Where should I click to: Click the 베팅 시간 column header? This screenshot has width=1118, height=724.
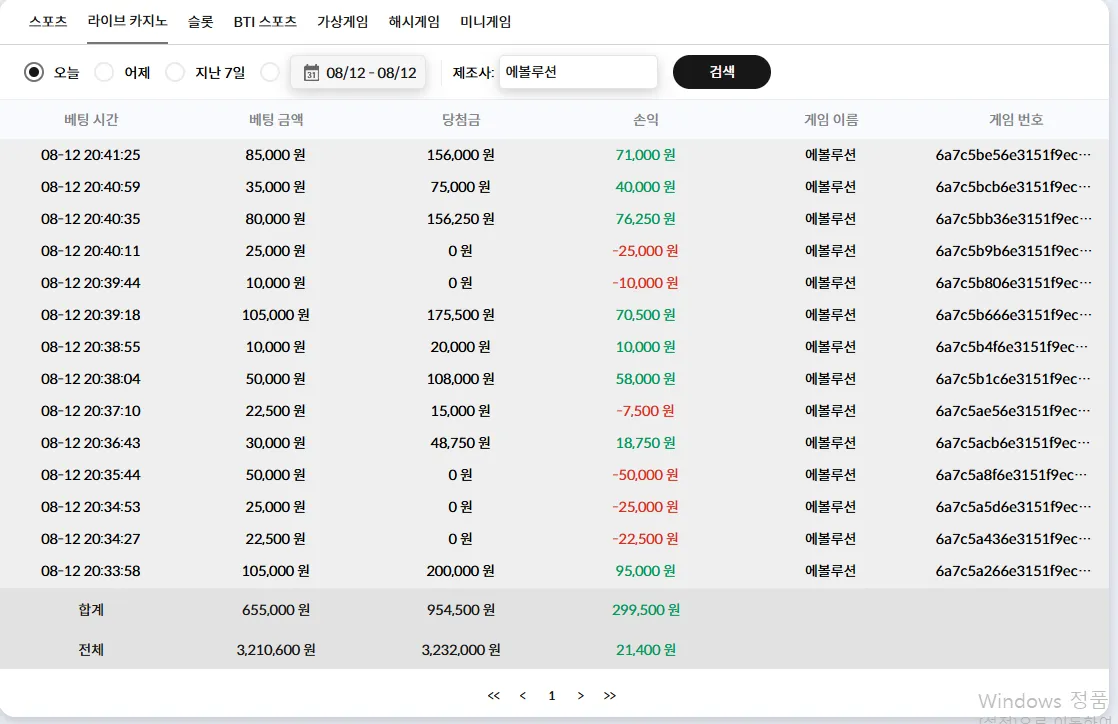pos(91,119)
